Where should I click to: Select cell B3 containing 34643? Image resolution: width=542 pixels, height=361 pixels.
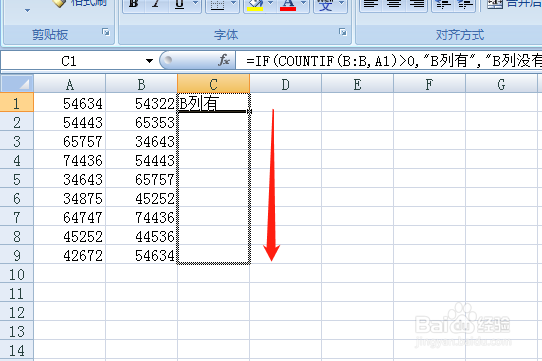click(x=141, y=141)
